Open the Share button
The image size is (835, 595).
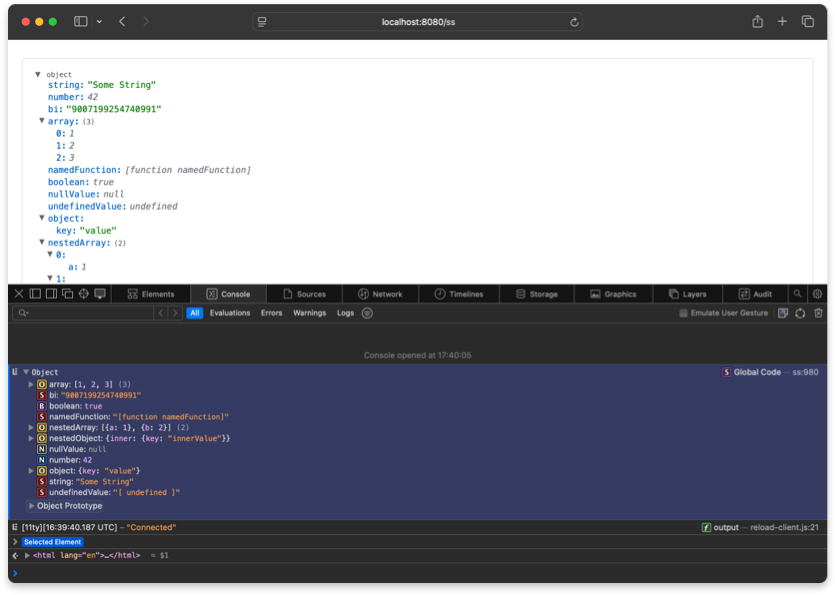[x=757, y=21]
